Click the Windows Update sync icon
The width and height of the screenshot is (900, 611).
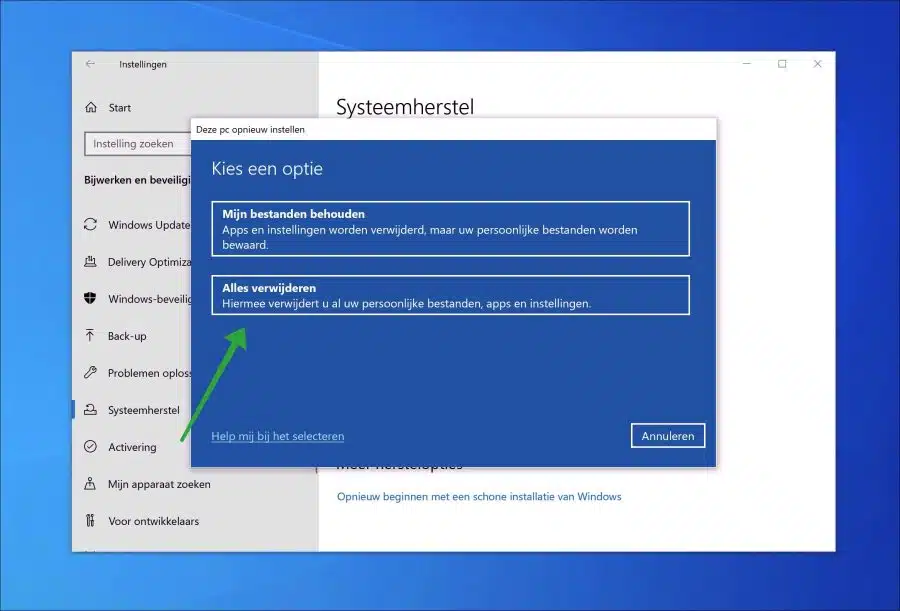tap(90, 225)
